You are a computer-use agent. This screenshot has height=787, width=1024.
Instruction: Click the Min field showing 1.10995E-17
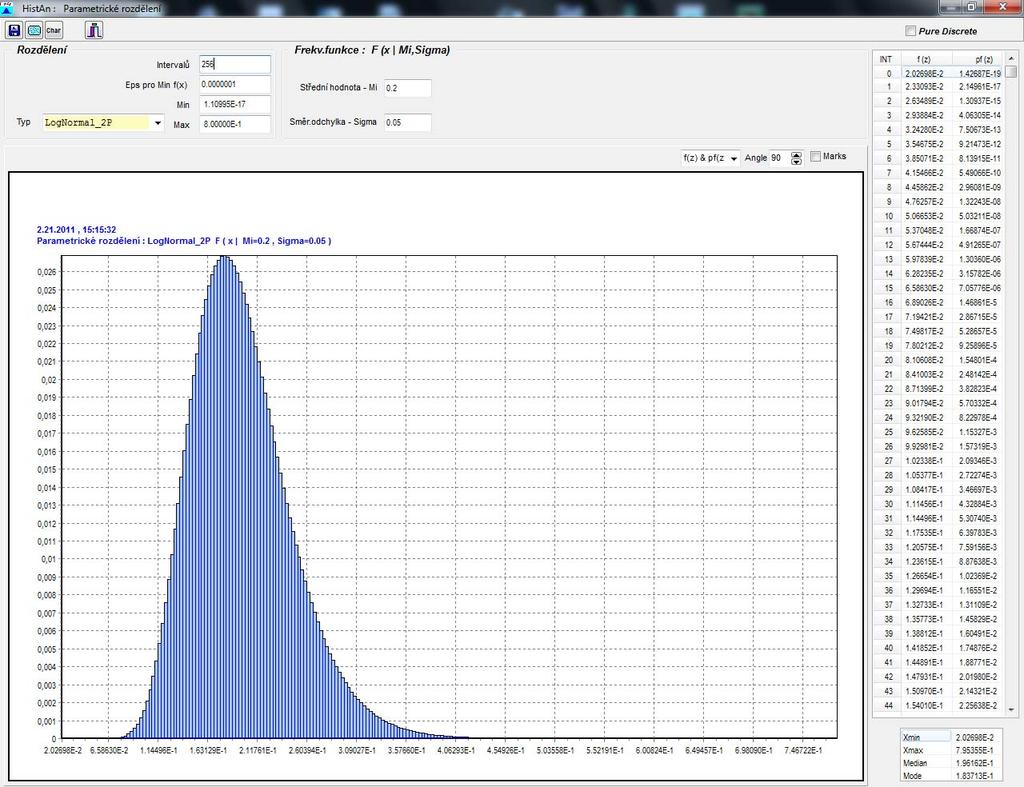point(234,104)
